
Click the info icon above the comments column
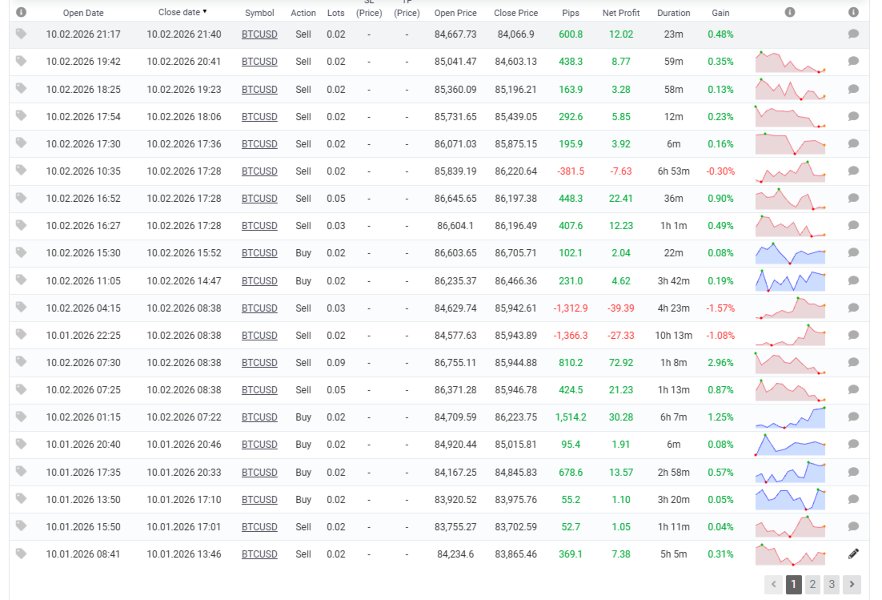pyautogui.click(x=853, y=12)
